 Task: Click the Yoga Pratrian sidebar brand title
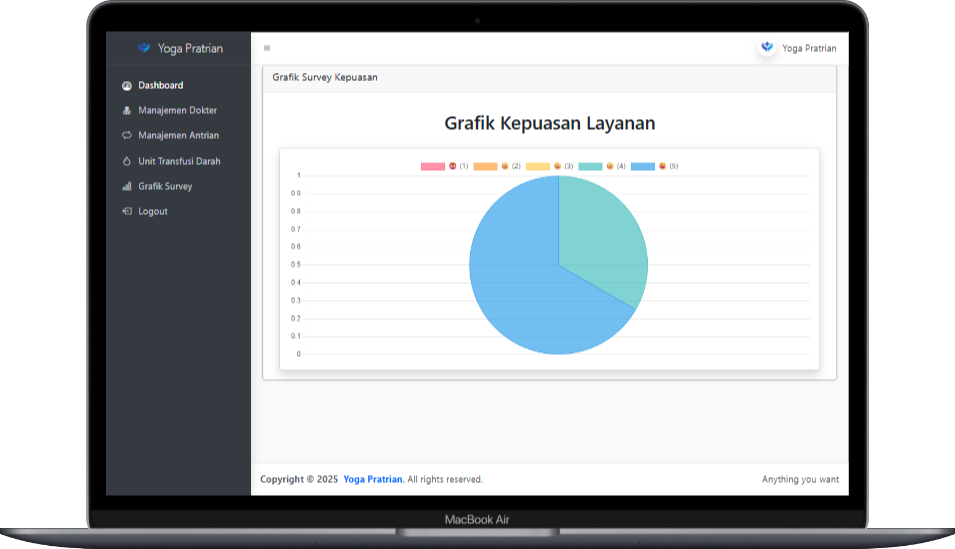click(190, 48)
